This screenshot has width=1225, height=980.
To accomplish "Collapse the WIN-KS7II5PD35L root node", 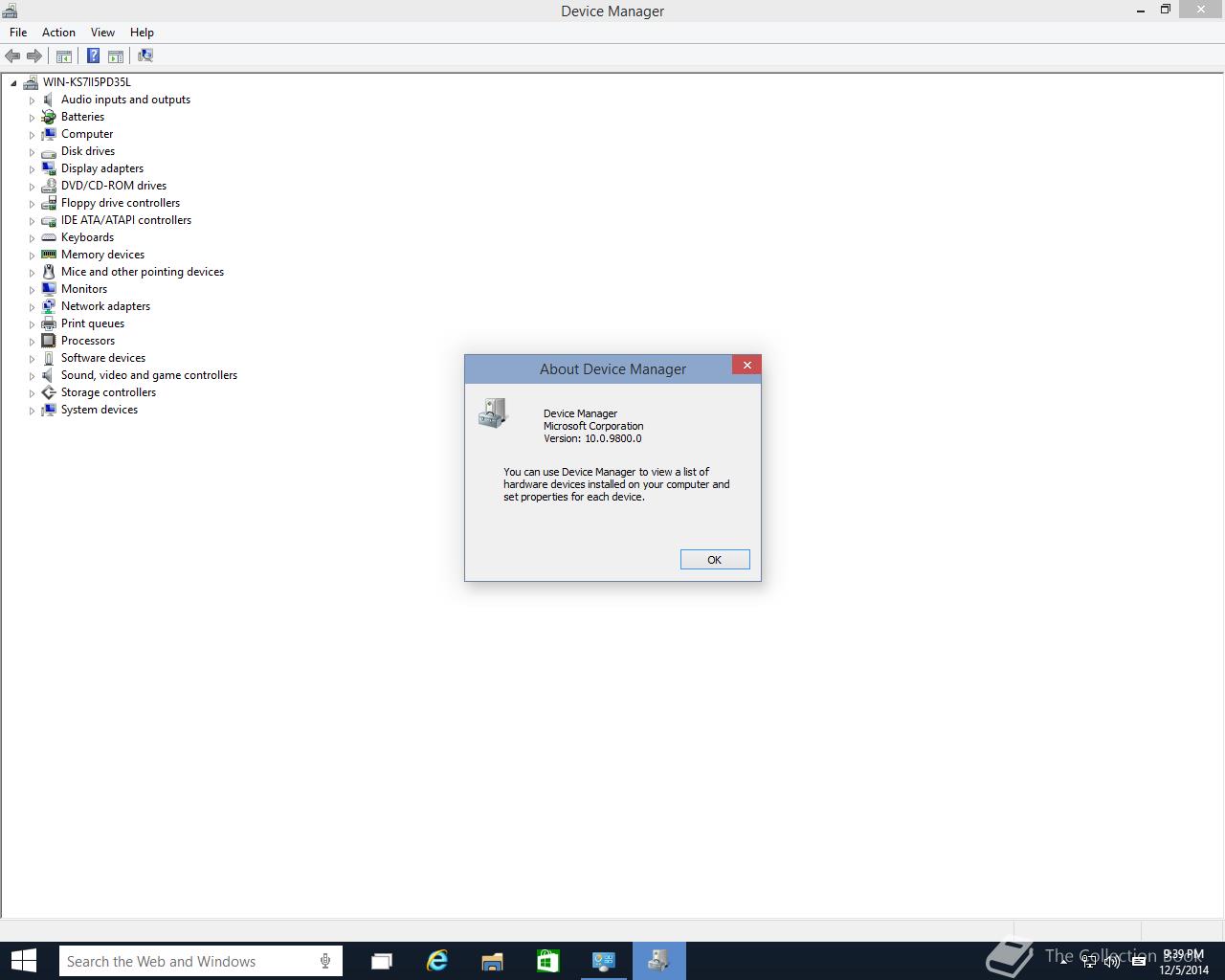I will pos(14,83).
